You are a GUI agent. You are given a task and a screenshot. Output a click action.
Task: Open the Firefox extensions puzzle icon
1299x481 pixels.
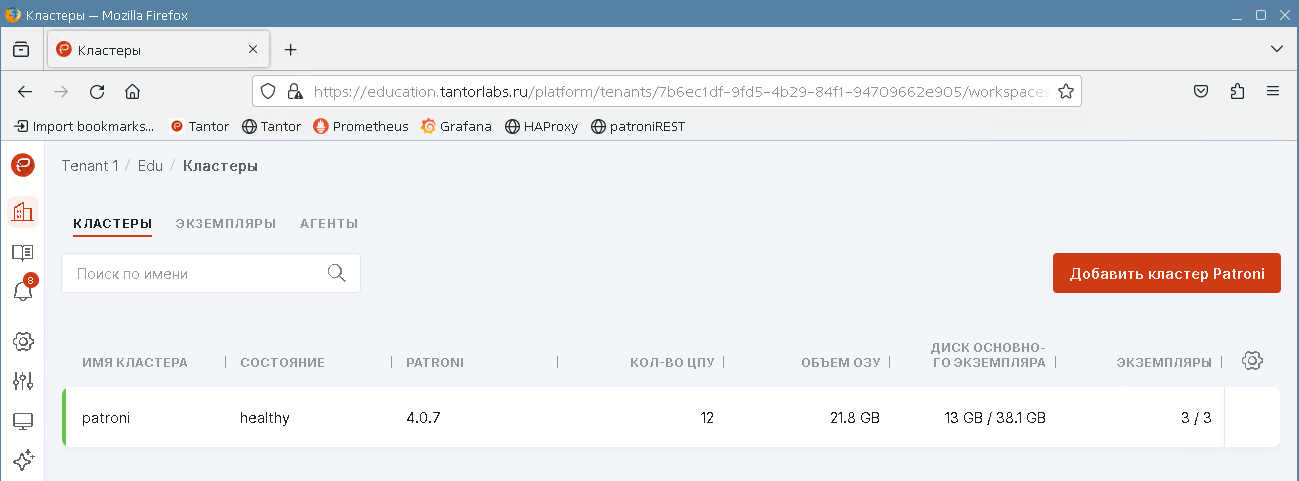(x=1237, y=91)
